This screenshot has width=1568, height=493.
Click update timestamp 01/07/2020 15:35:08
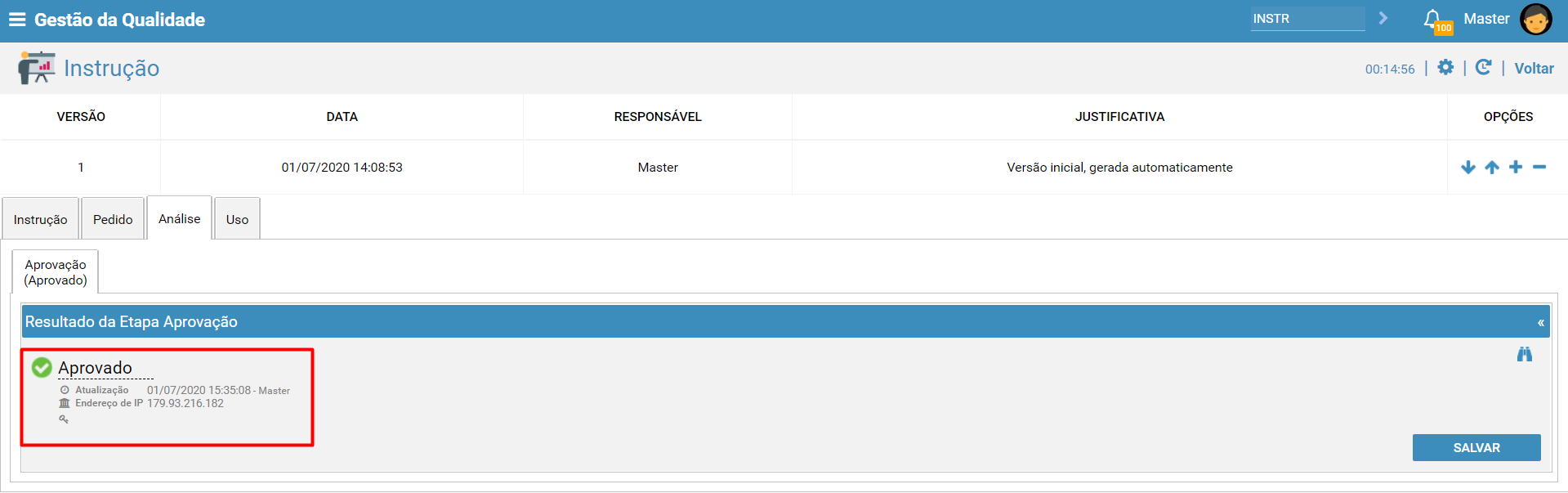tap(199, 390)
